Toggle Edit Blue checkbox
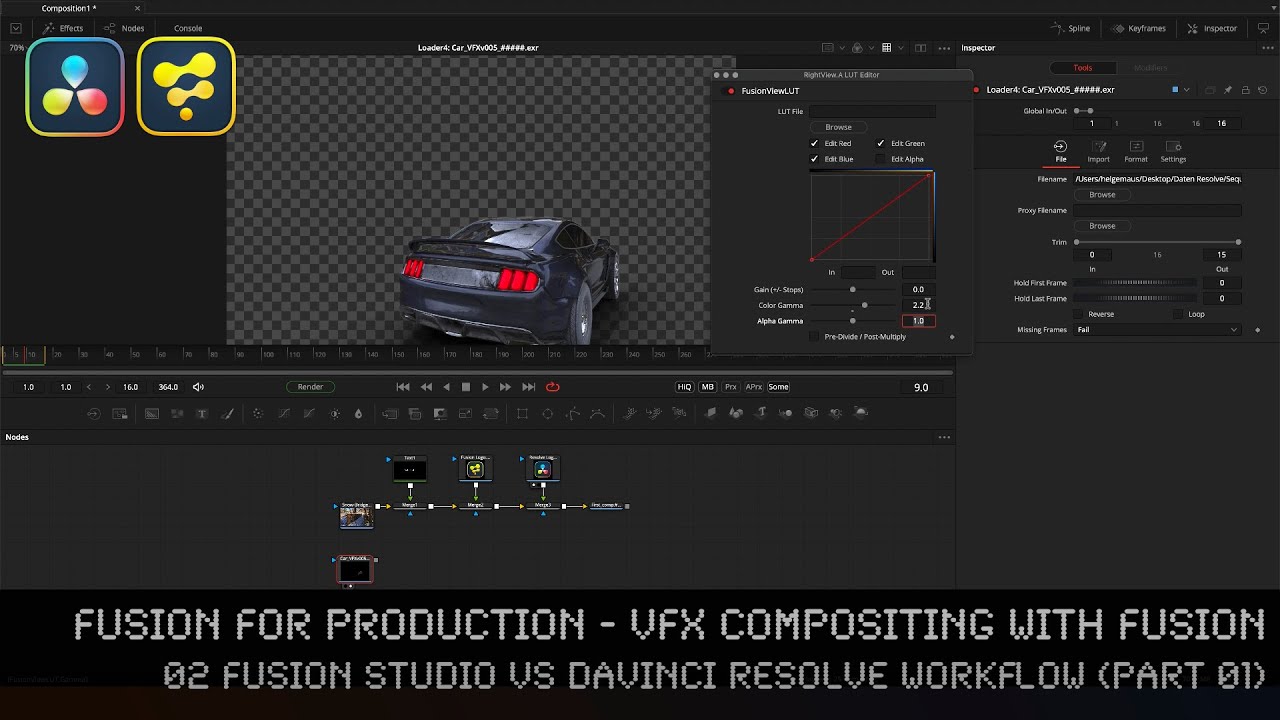 814,159
